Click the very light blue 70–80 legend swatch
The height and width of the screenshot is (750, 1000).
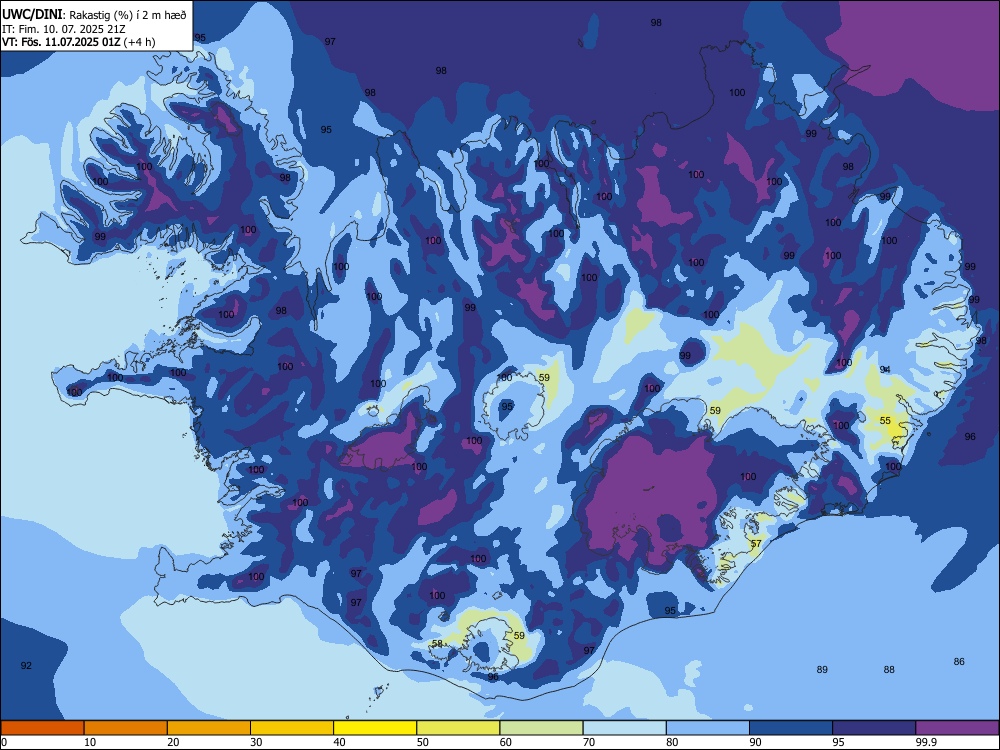(x=624, y=728)
